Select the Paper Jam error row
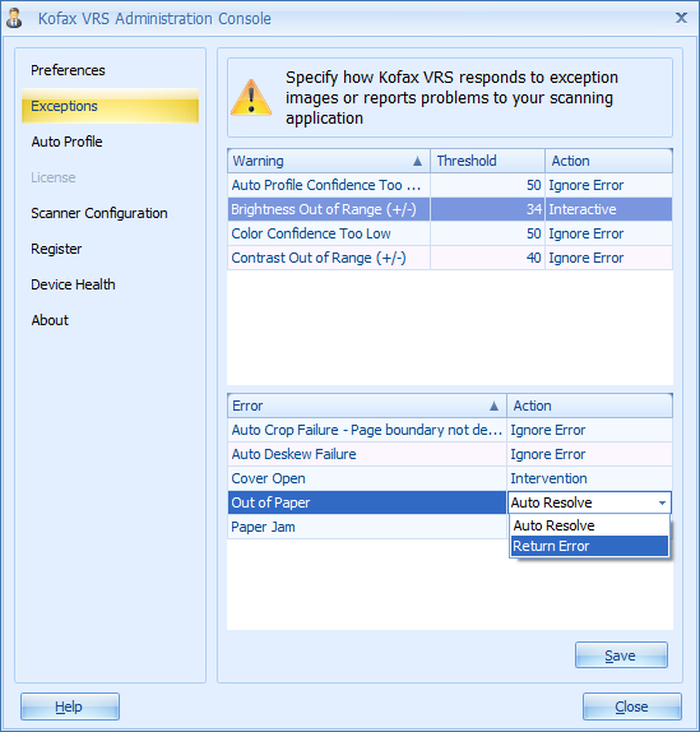The height and width of the screenshot is (732, 700). point(367,527)
